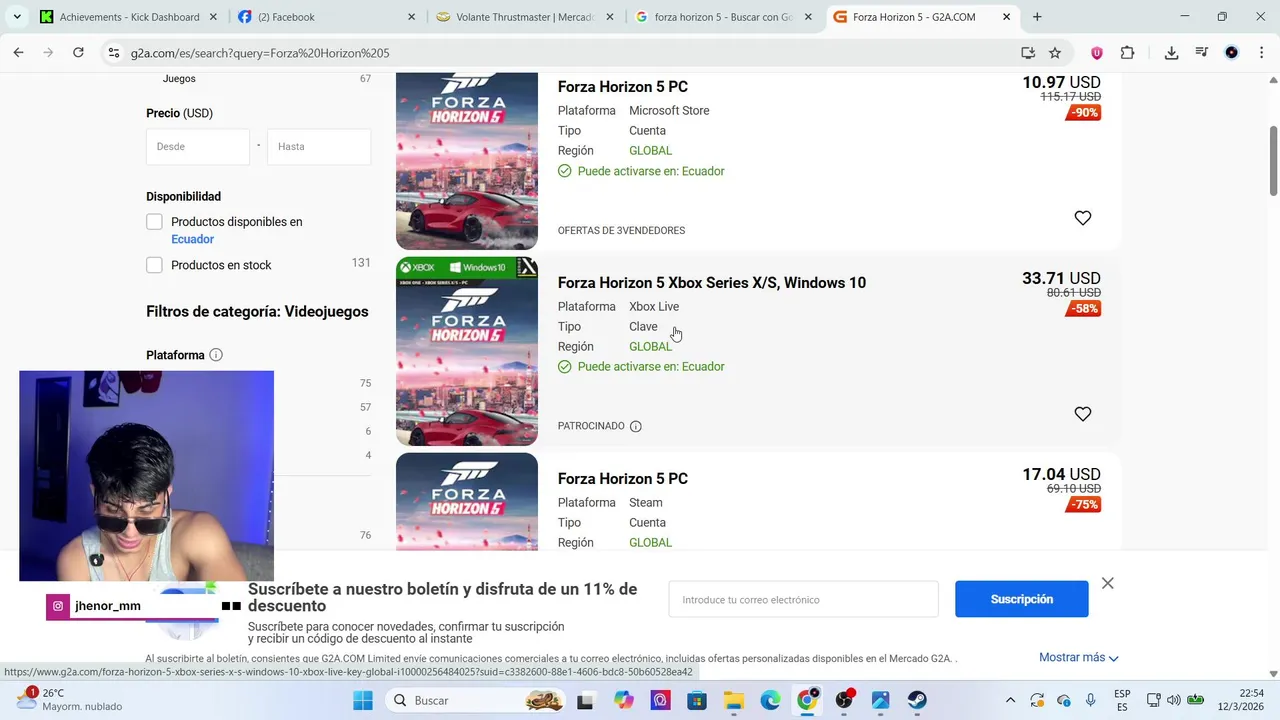Open the tab search dropdown arrow
The height and width of the screenshot is (720, 1280).
click(17, 17)
